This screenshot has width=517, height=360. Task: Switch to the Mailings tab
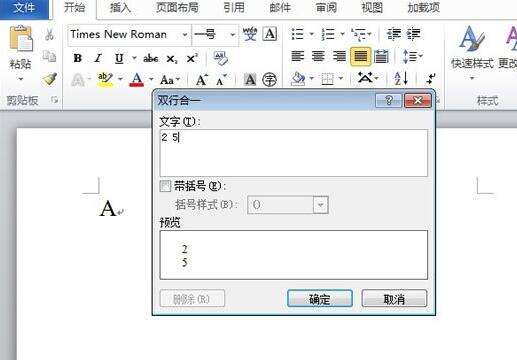280,8
